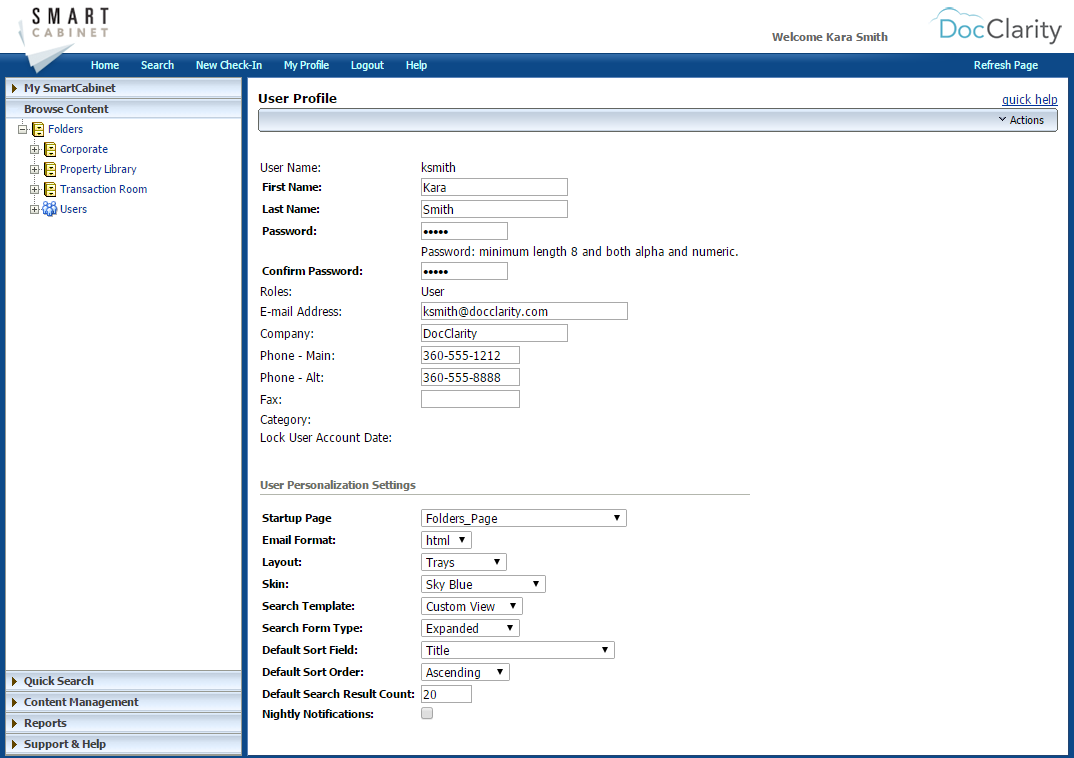Open the New Check-In menu
1074x758 pixels.
(x=229, y=64)
